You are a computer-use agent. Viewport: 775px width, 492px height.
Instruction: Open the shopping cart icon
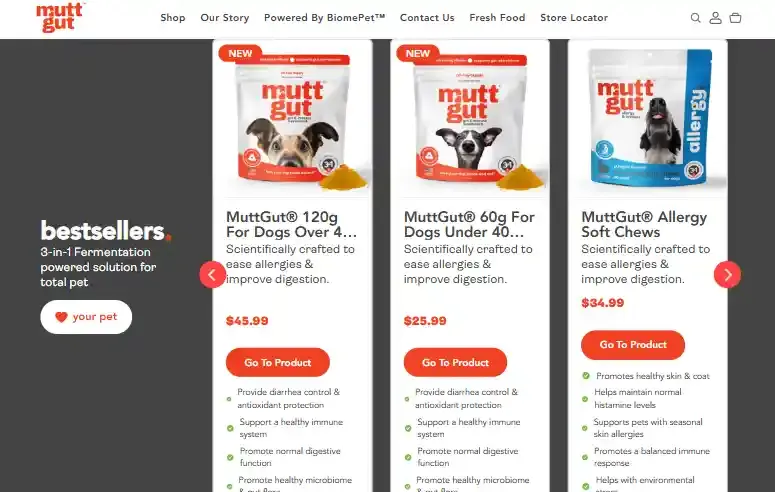(735, 18)
